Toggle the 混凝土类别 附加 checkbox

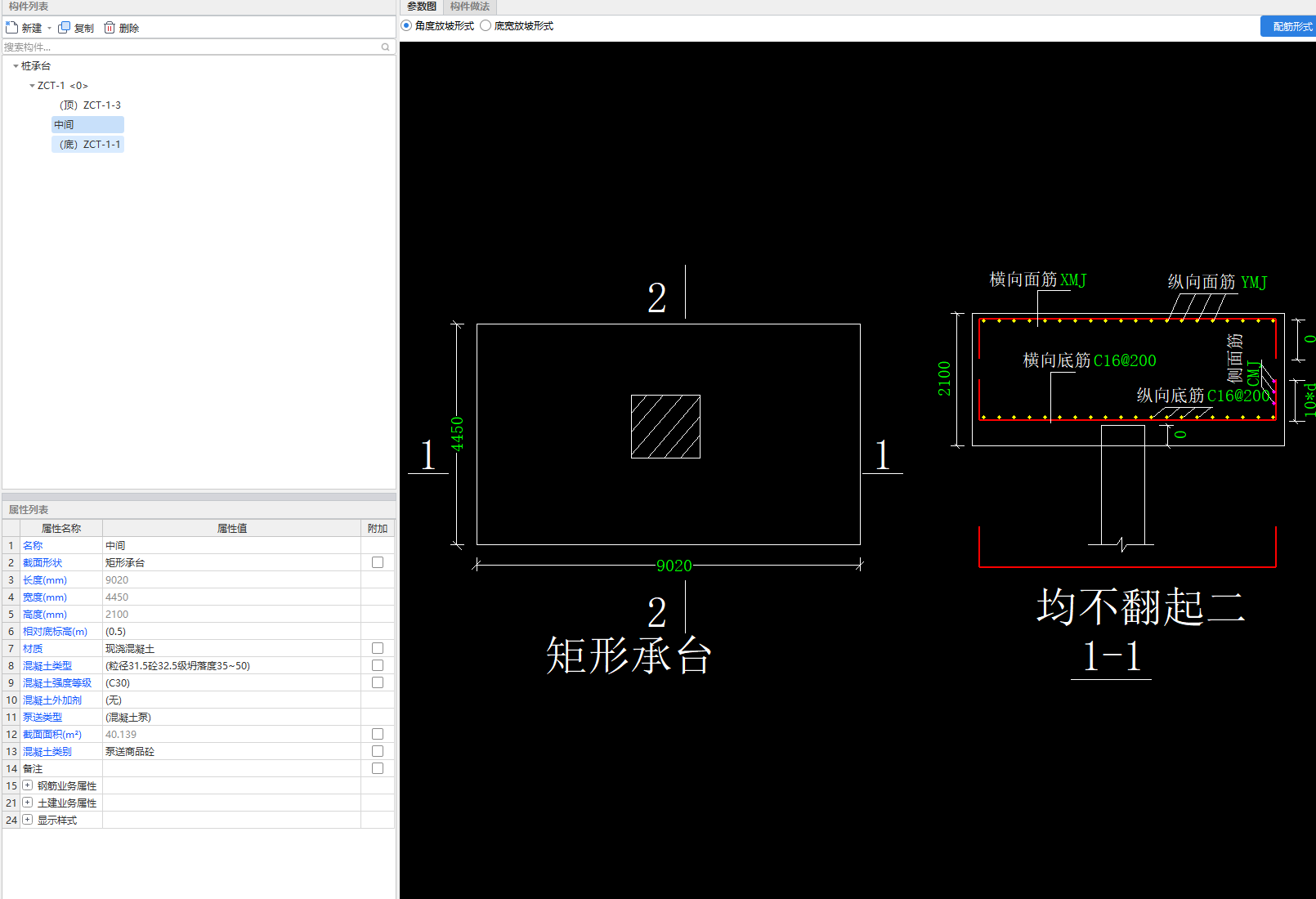point(378,751)
